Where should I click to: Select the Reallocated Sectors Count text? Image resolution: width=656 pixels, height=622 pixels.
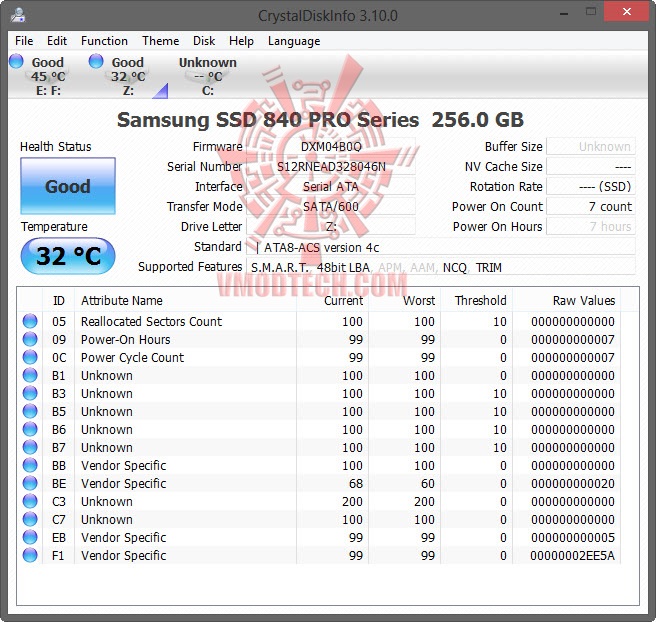(151, 321)
